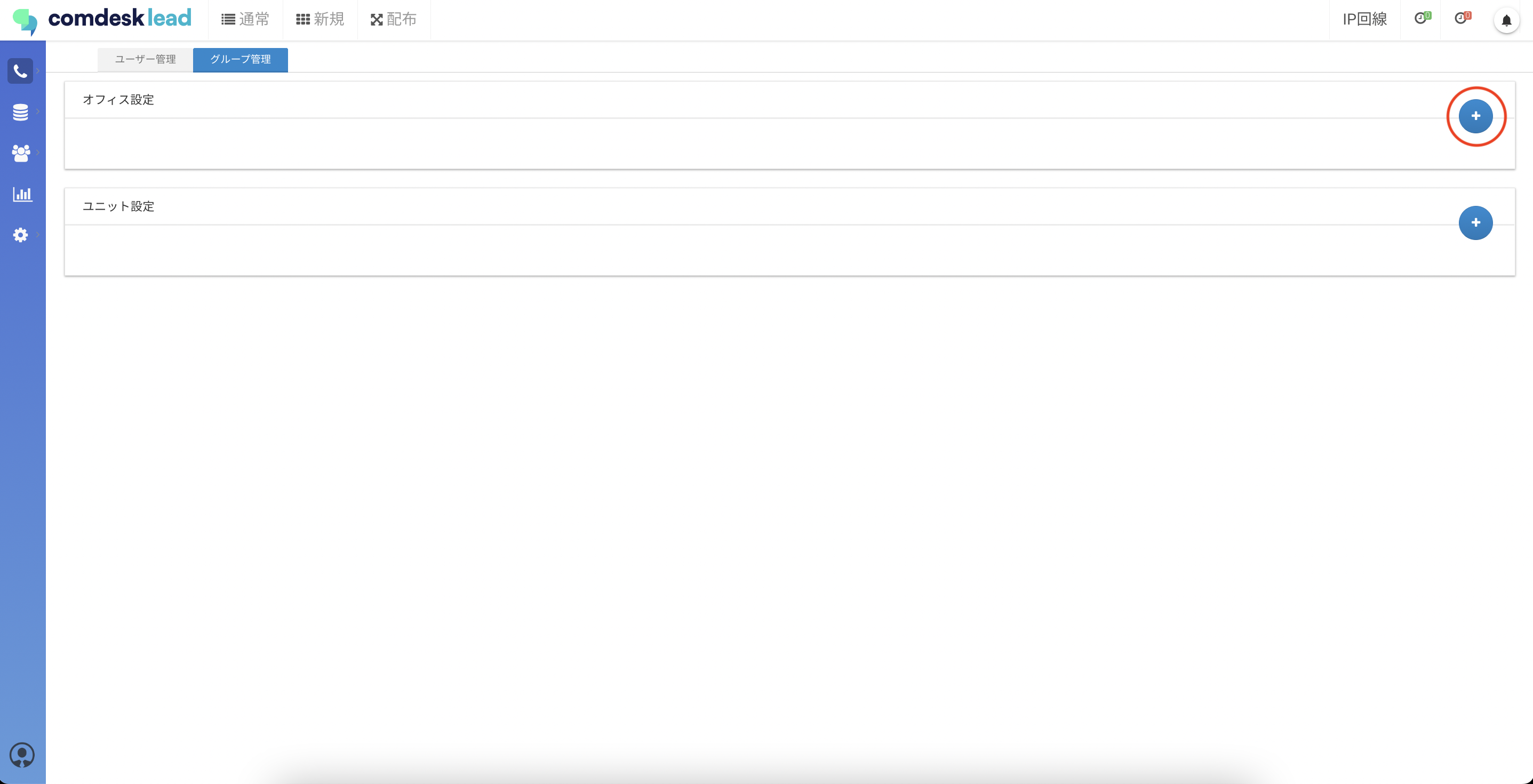Image resolution: width=1533 pixels, height=784 pixels.
Task: Click the IP回線 link in header
Action: 1364,20
